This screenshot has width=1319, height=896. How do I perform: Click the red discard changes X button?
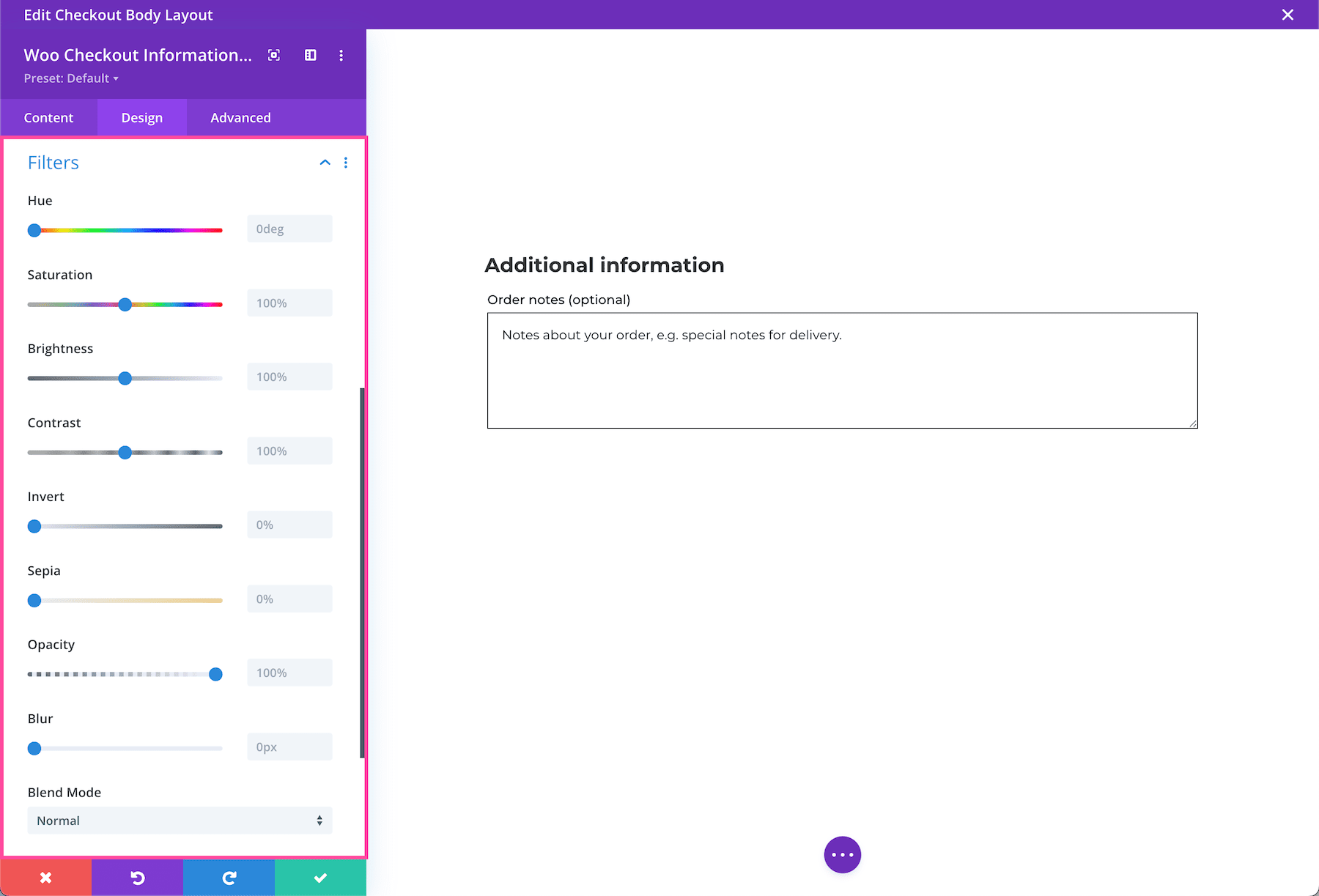[x=45, y=878]
